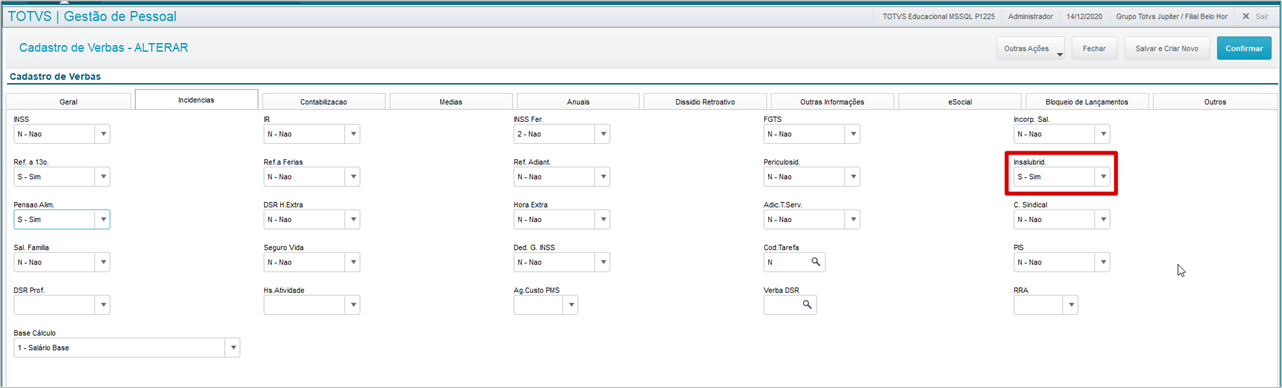Expand the Pensao Alim. dropdown
Viewport: 1282px width, 388px height.
102,220
